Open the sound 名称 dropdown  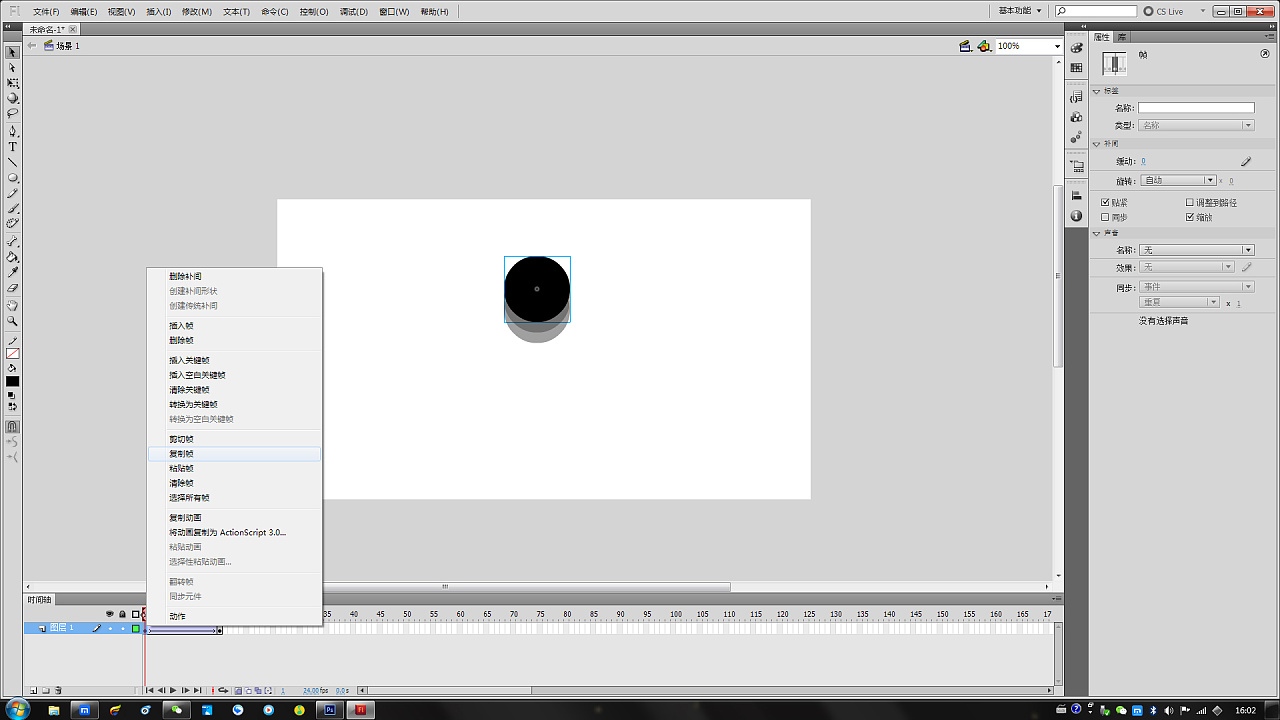(x=1196, y=250)
